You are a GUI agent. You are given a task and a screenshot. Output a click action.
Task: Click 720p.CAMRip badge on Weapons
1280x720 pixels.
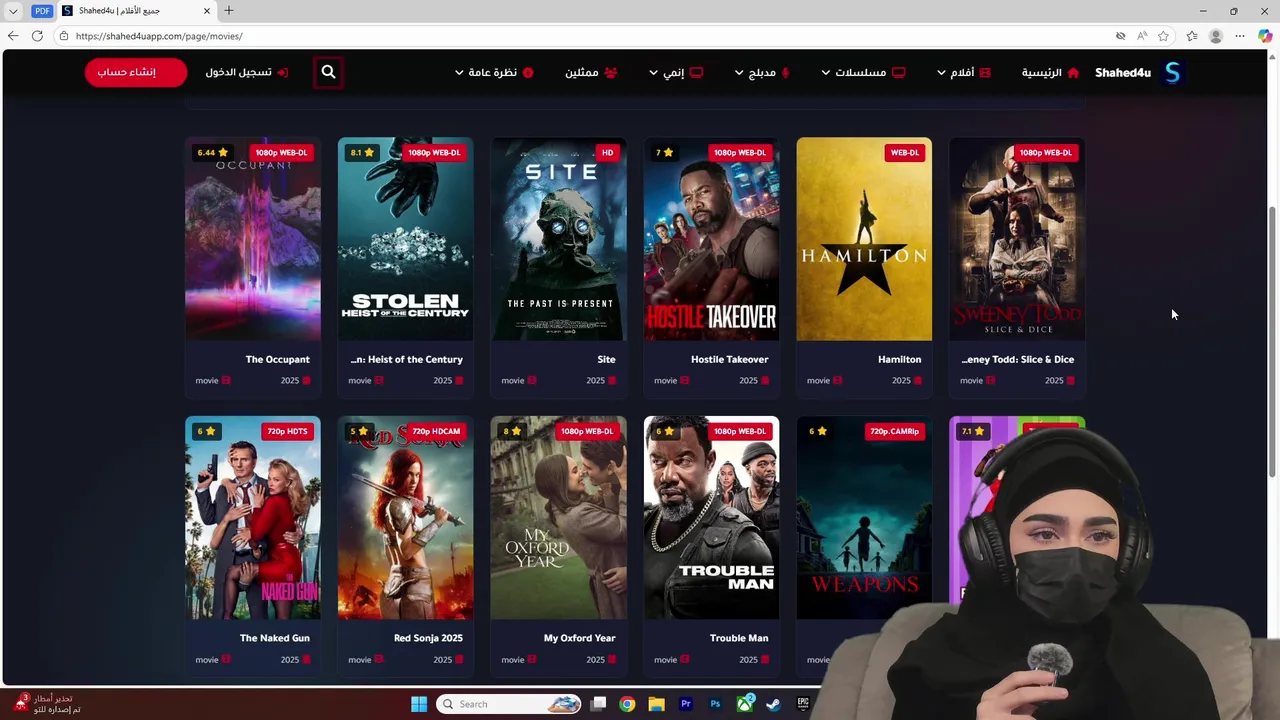[x=894, y=431]
